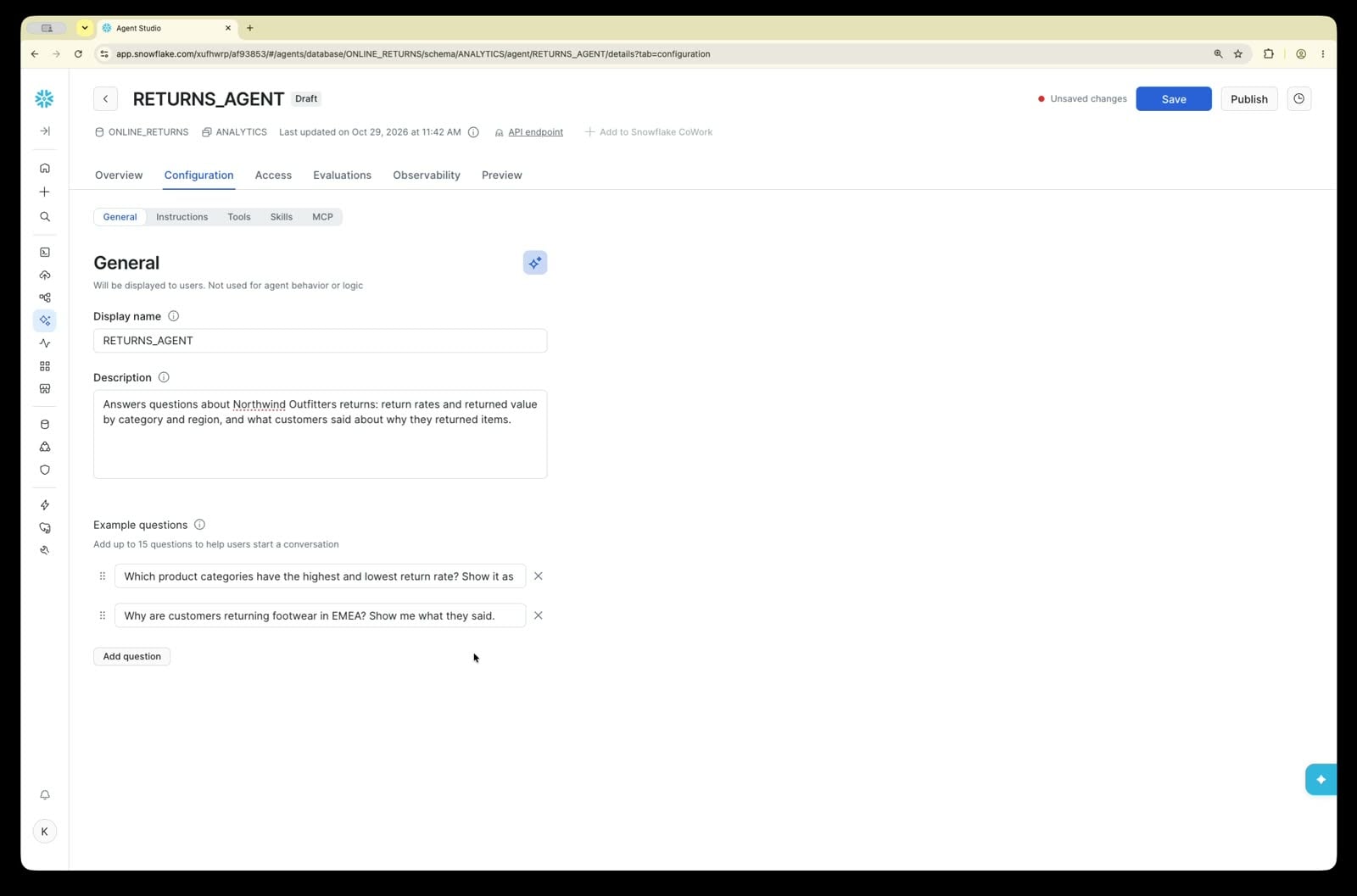The width and height of the screenshot is (1357, 896).
Task: Open the sidebar Search magnifier icon
Action: tap(45, 217)
